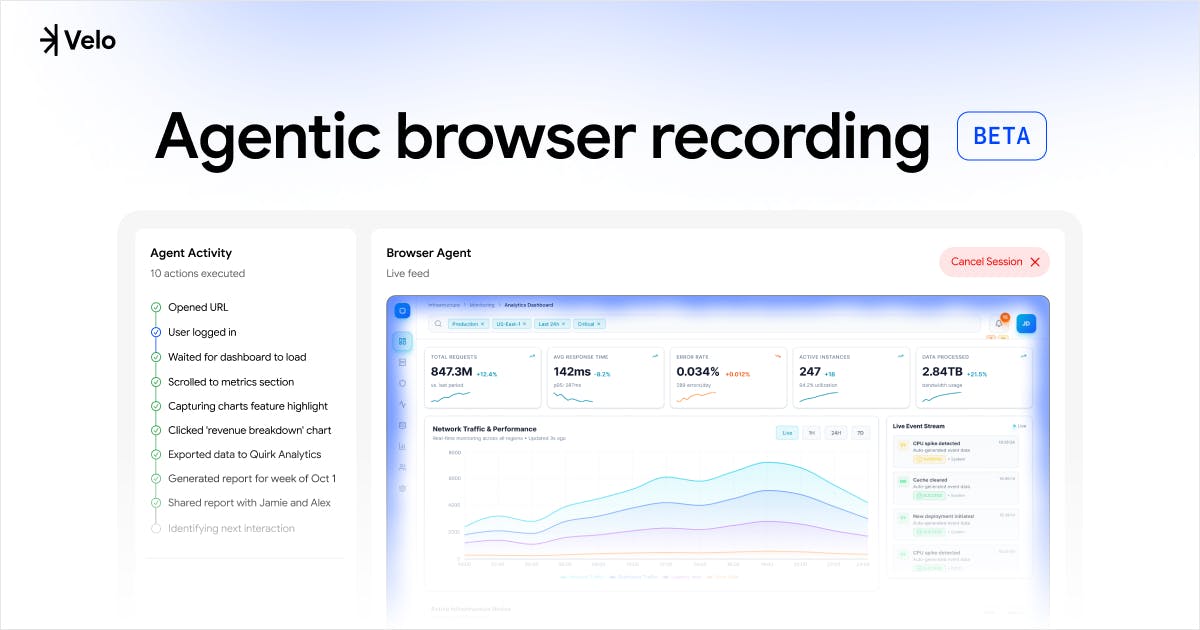
Task: Click the BETA badge
Action: 1002,136
